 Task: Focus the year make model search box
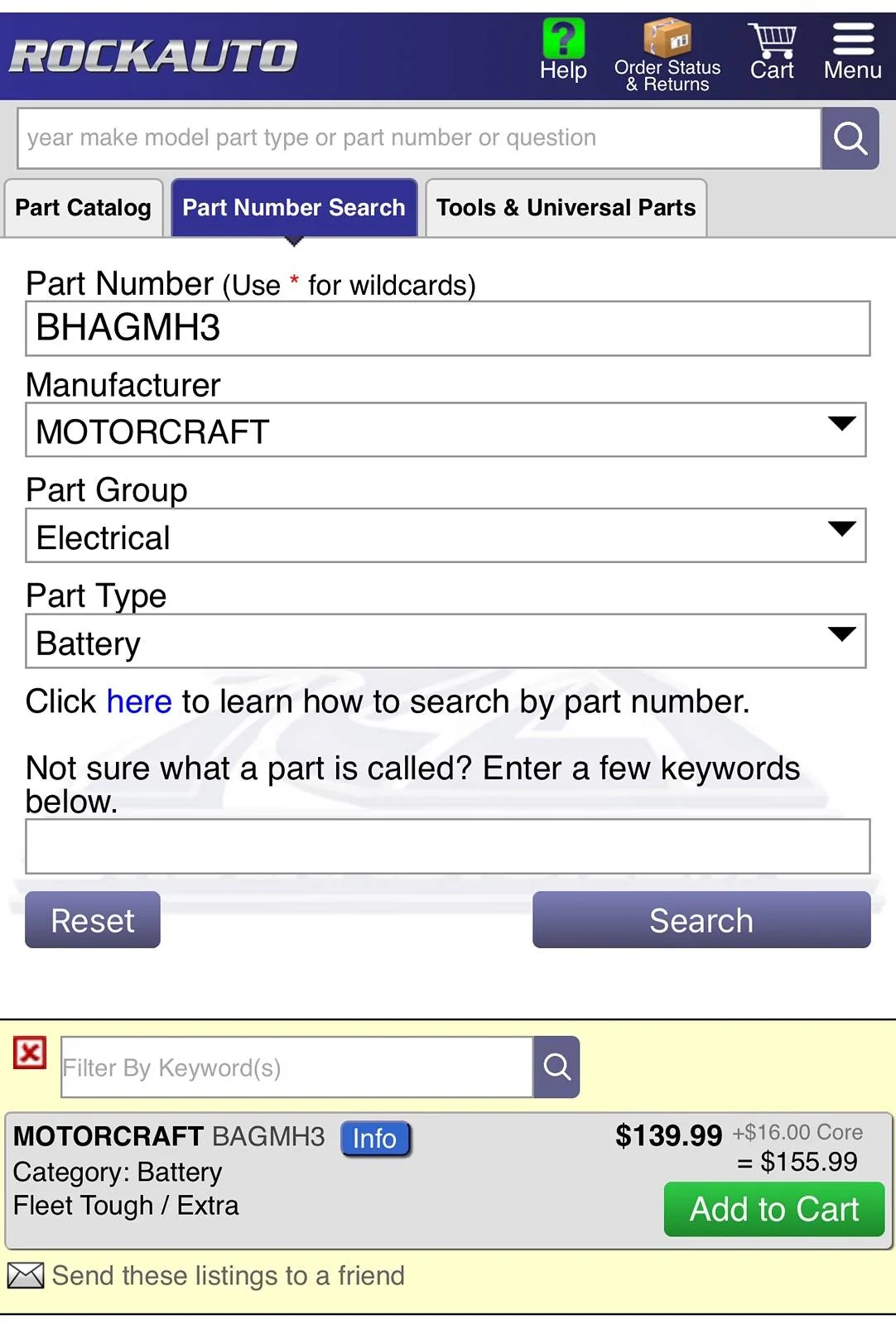click(419, 138)
